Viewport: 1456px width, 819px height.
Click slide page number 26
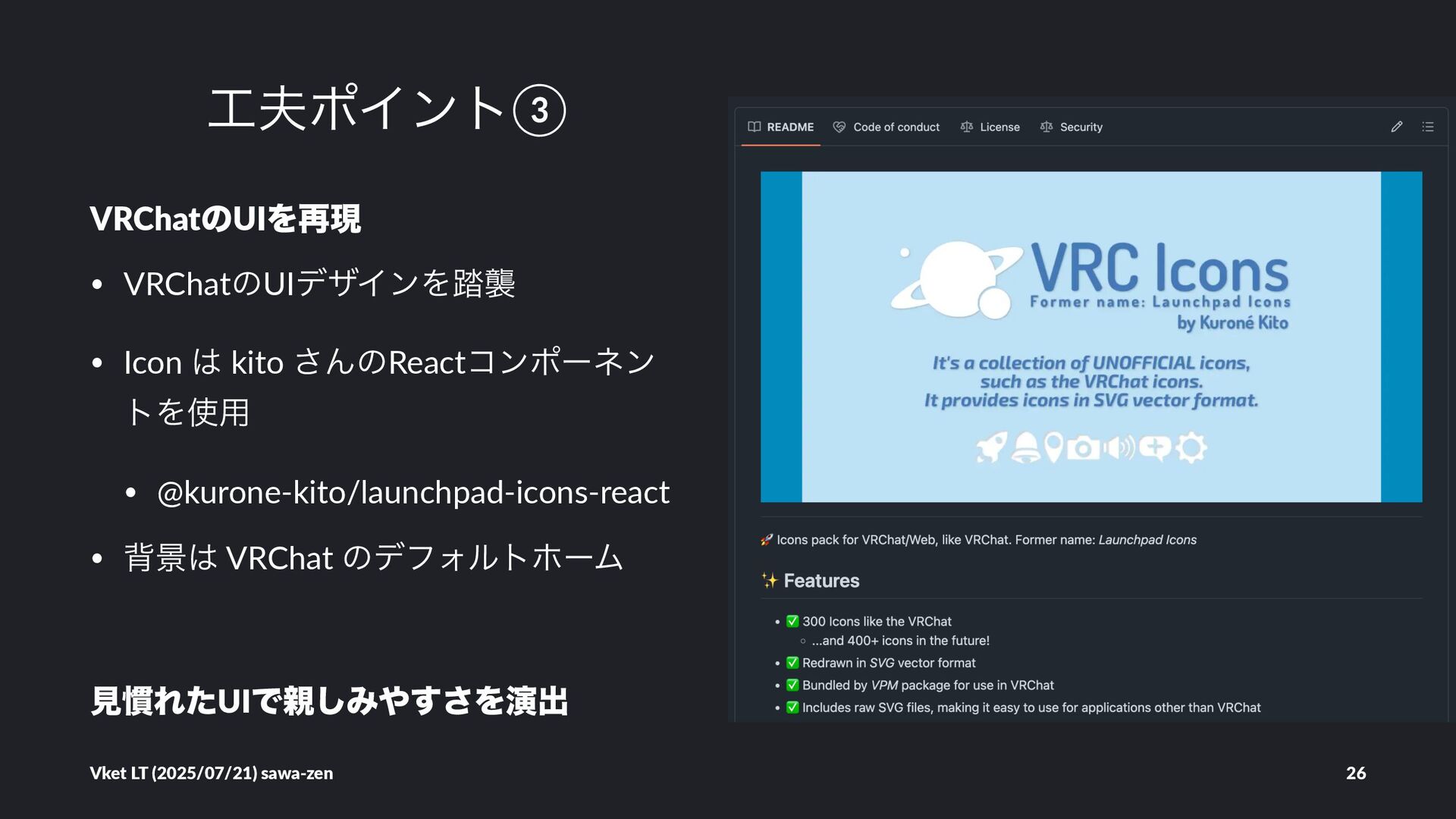(1356, 773)
